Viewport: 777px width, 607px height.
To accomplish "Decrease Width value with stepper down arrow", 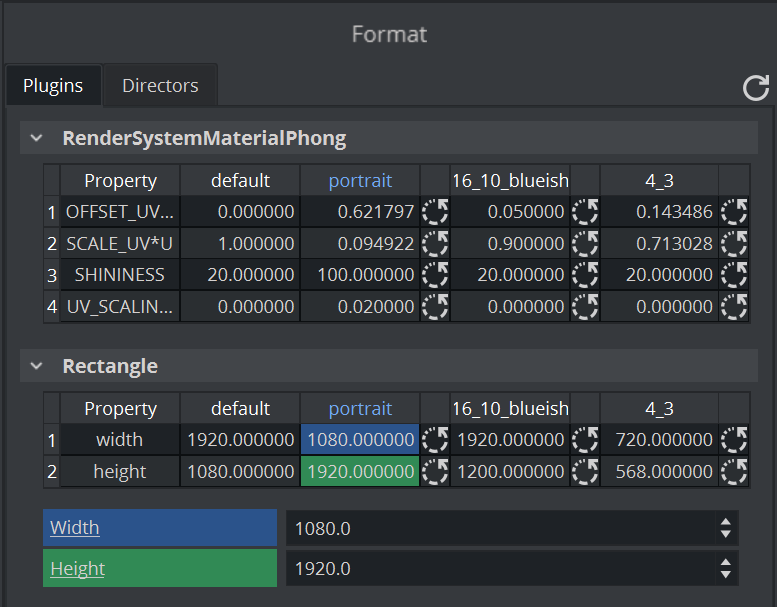I will pyautogui.click(x=726, y=535).
